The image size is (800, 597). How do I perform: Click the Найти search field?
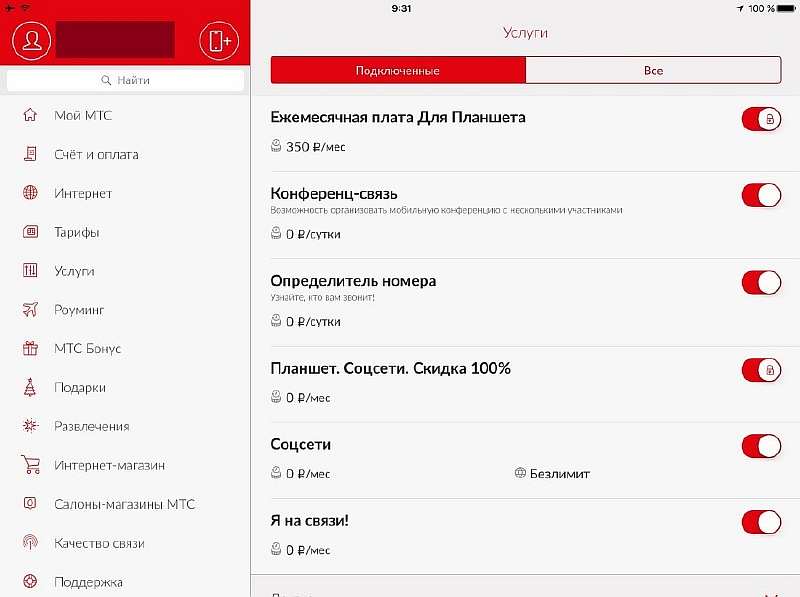point(125,80)
